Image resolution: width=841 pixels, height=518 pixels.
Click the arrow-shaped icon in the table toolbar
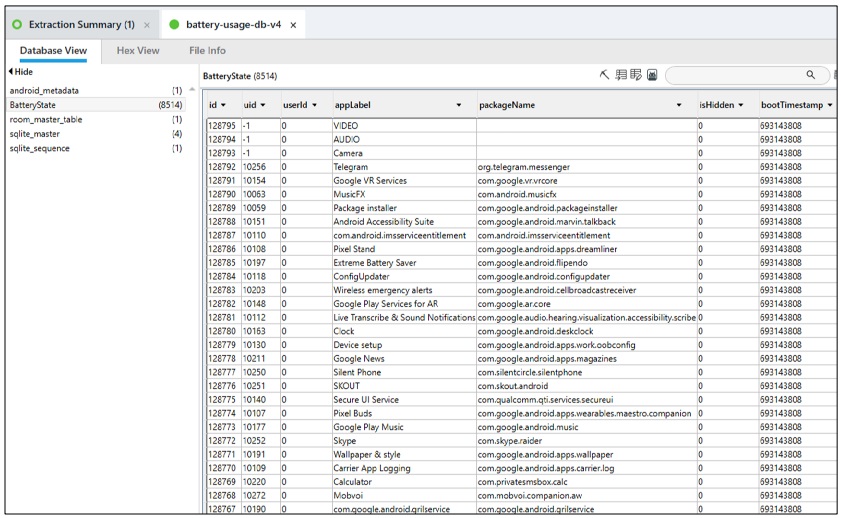tap(604, 75)
